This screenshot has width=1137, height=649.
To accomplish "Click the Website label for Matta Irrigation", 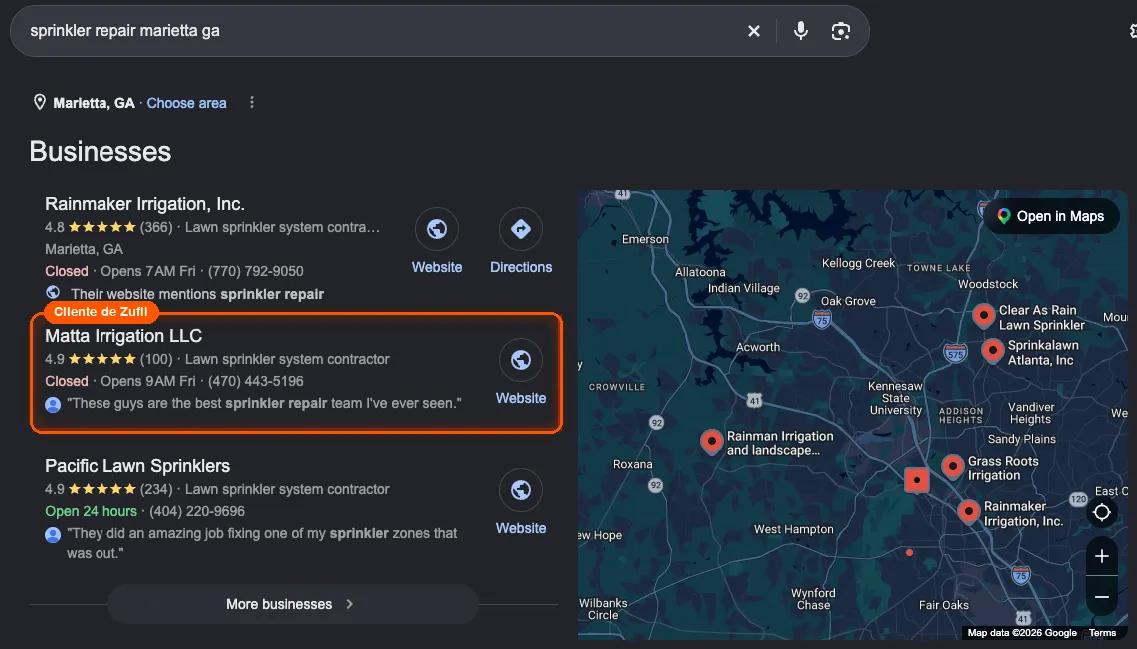I will 521,398.
